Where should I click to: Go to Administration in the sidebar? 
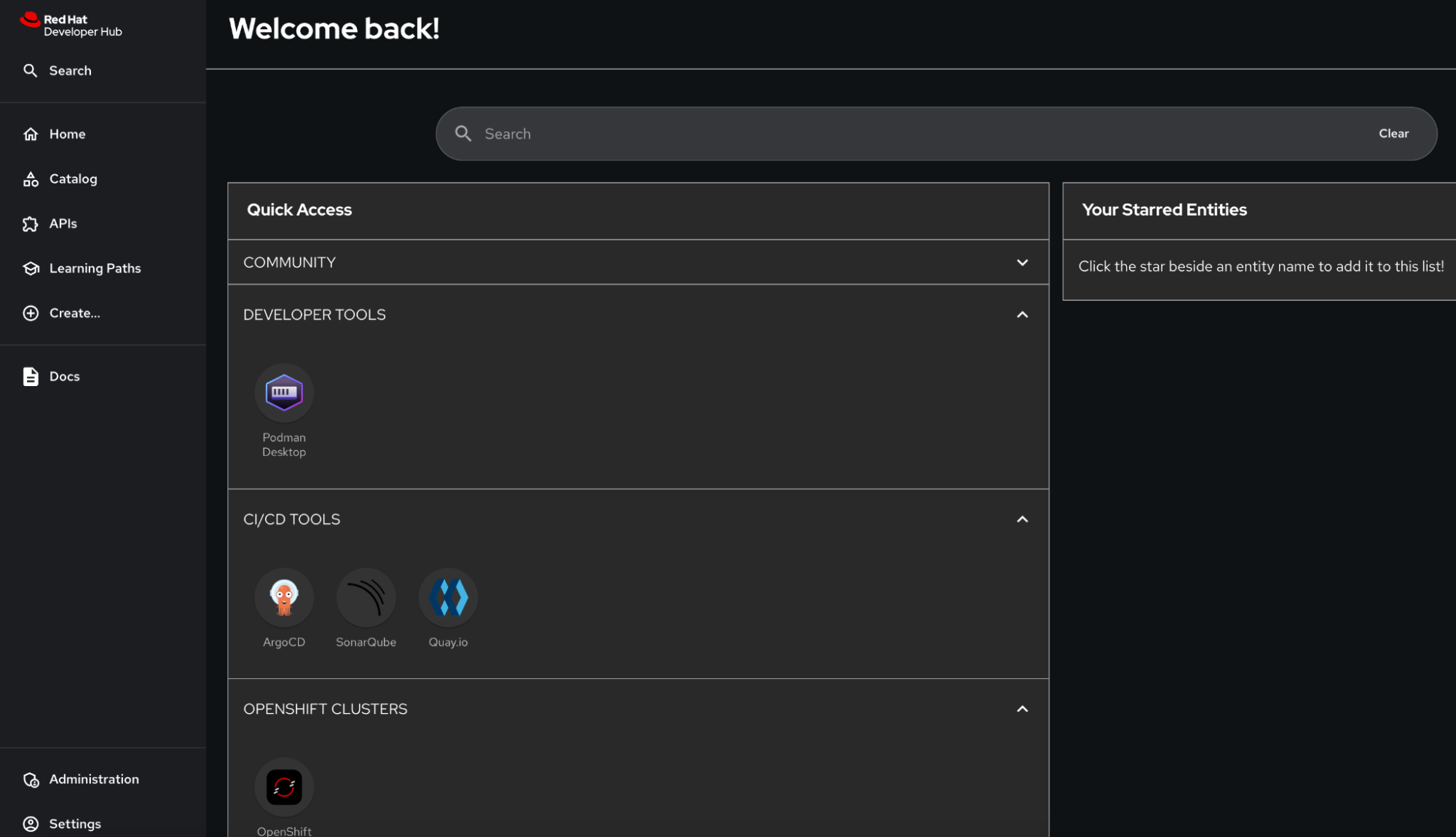click(x=103, y=779)
